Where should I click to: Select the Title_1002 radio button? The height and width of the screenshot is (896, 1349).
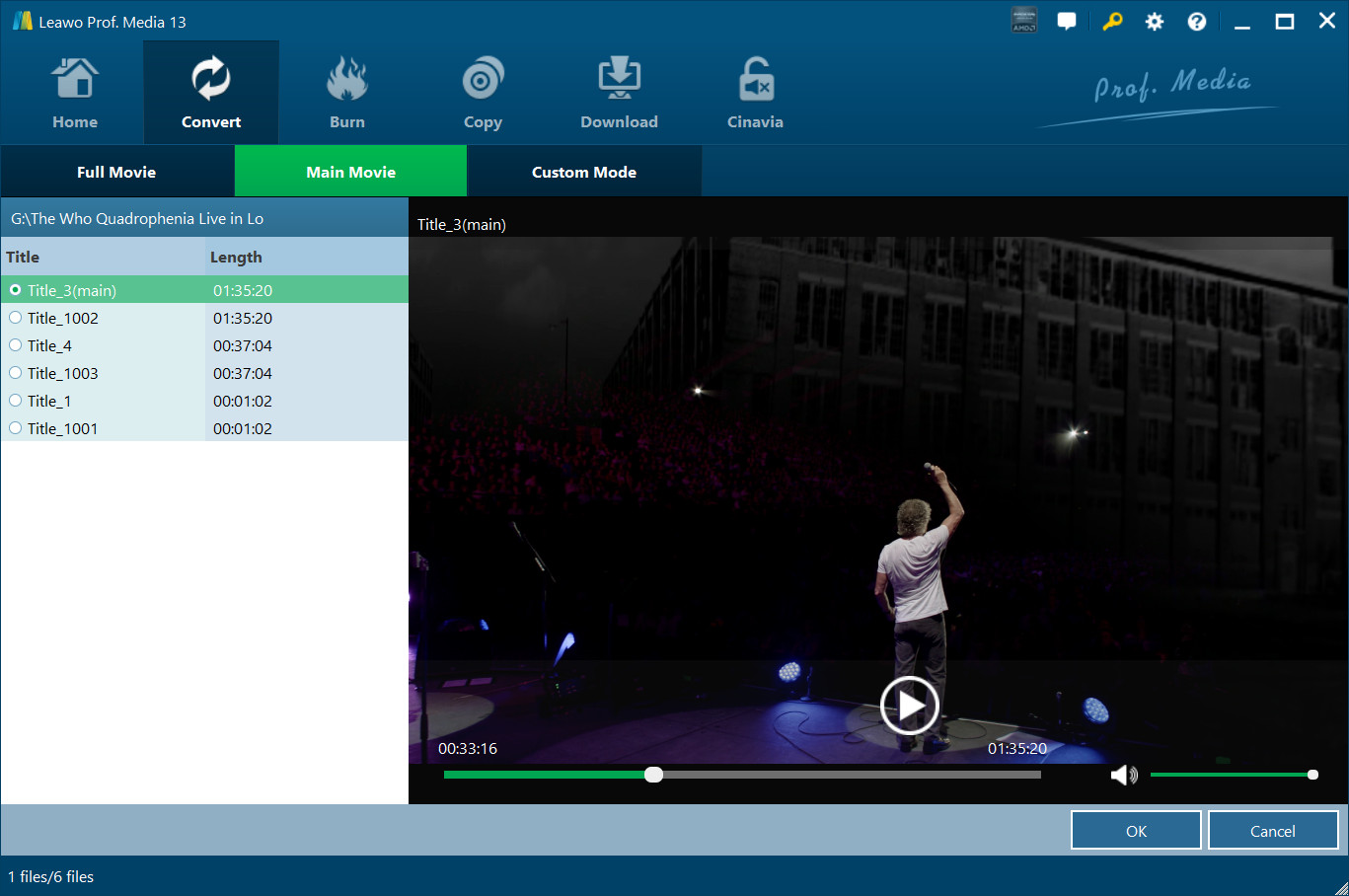(15, 318)
